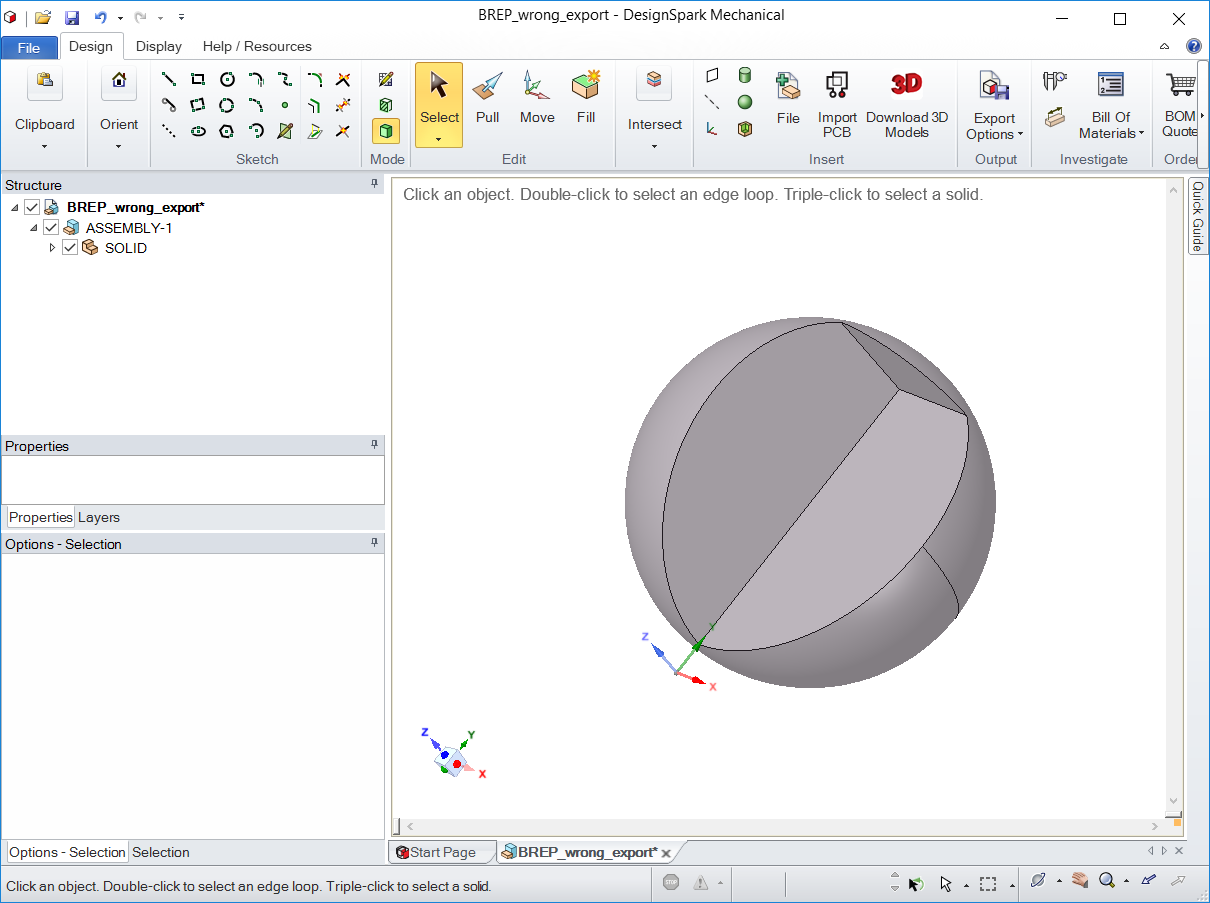Click the Quick Guide side panel

click(x=1197, y=217)
